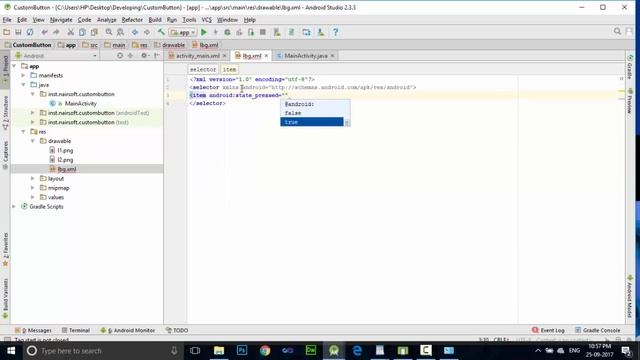The width and height of the screenshot is (640, 360).
Task: Open the Event Log tool window
Action: tap(548, 330)
